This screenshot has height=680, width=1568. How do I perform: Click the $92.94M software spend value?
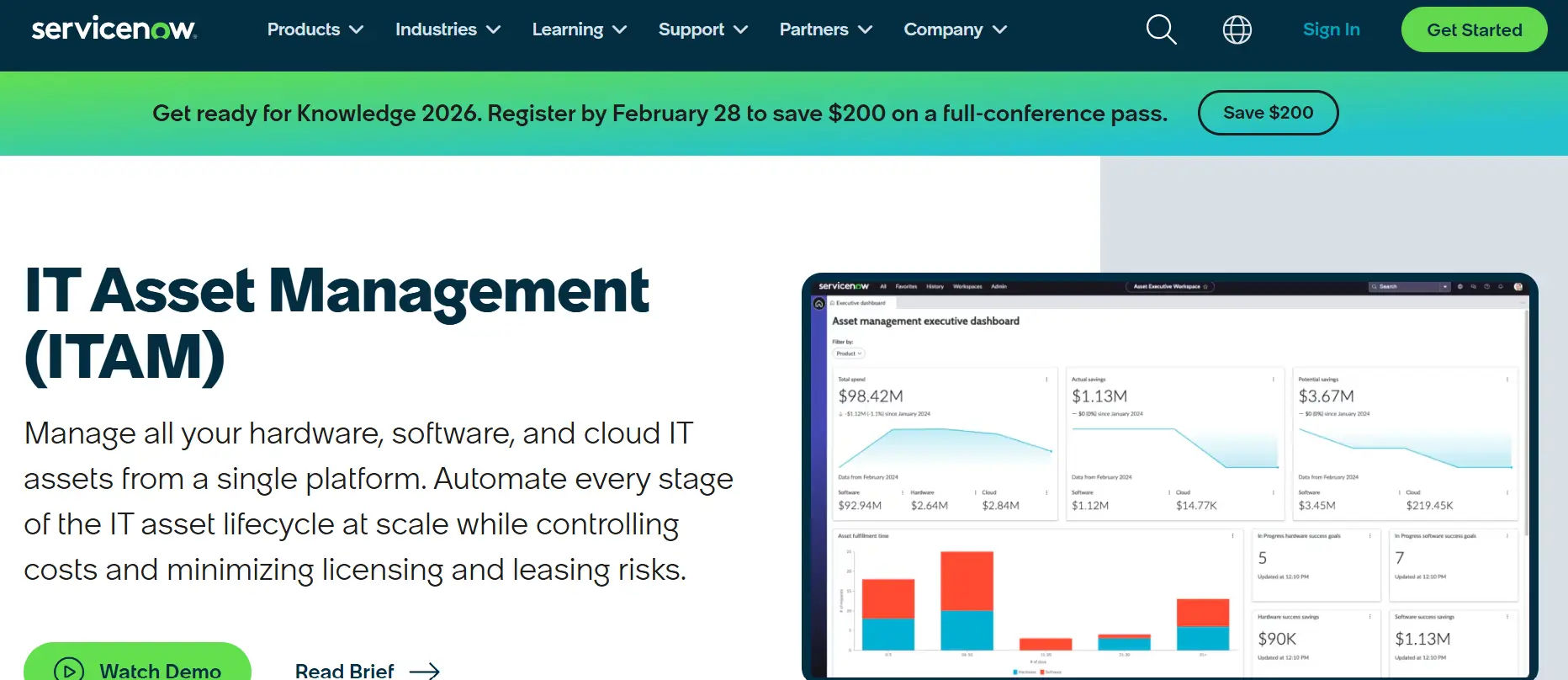pos(860,506)
